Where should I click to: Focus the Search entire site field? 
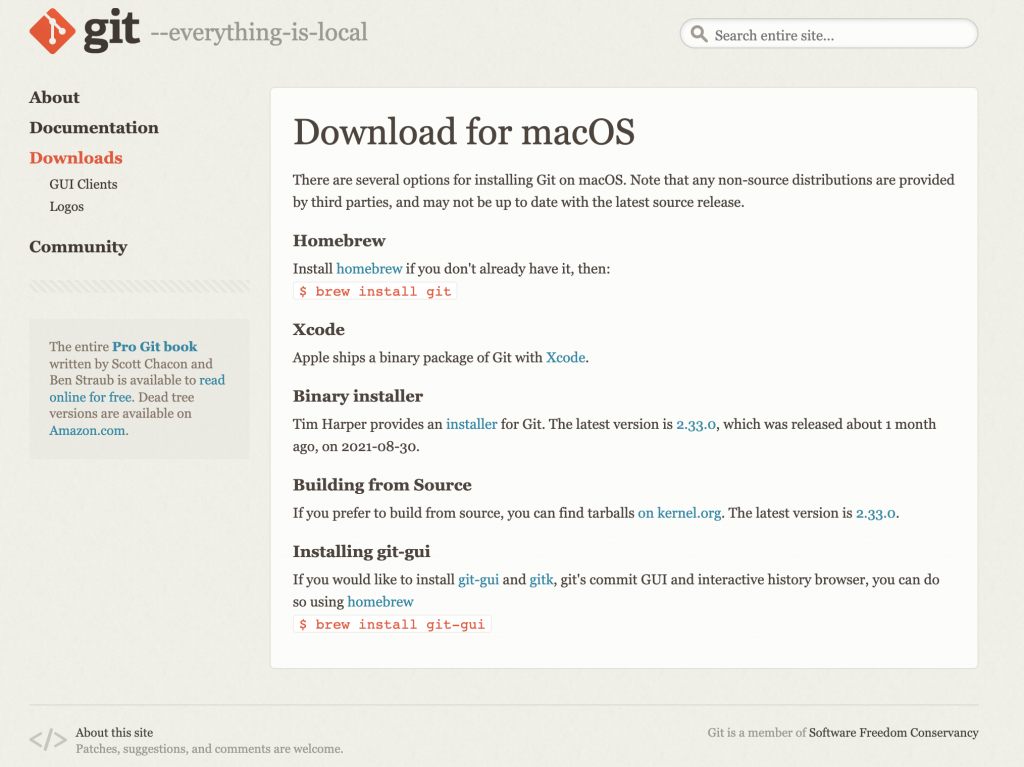click(829, 34)
